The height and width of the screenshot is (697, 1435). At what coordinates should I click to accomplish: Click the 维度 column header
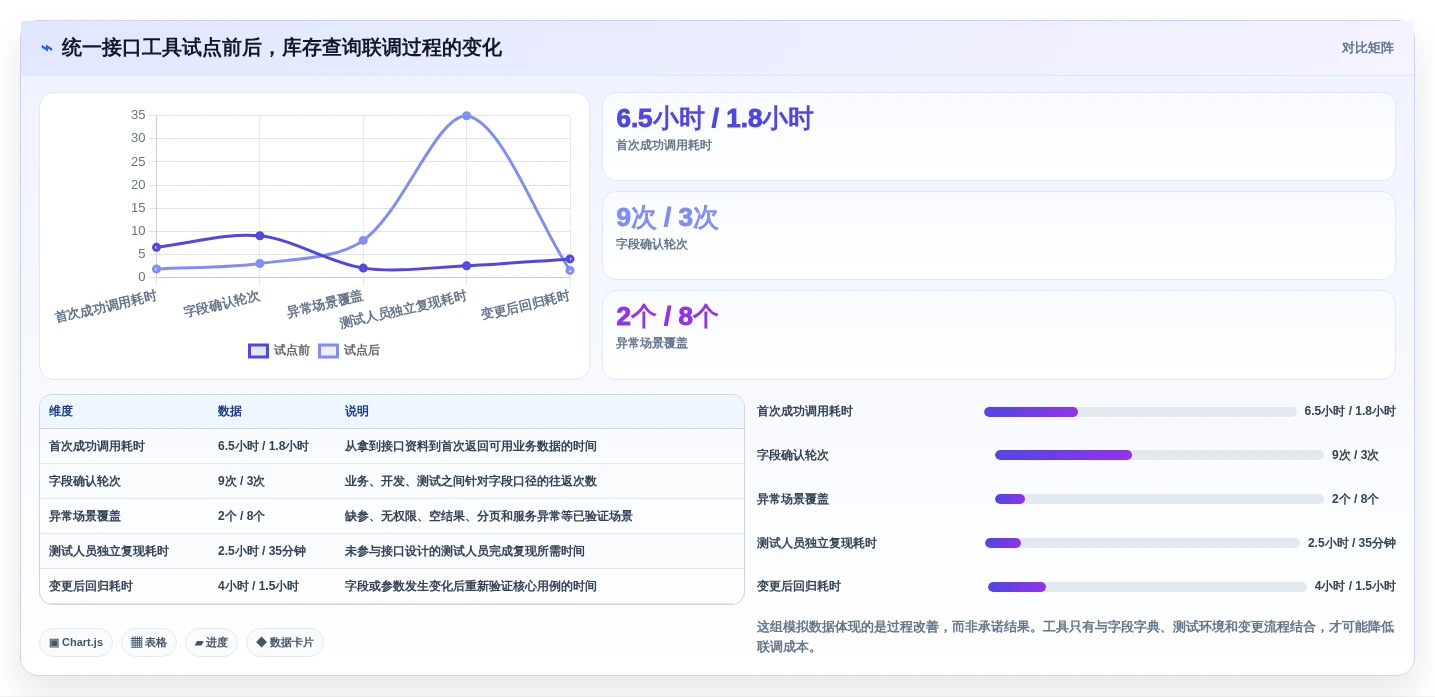[61, 412]
